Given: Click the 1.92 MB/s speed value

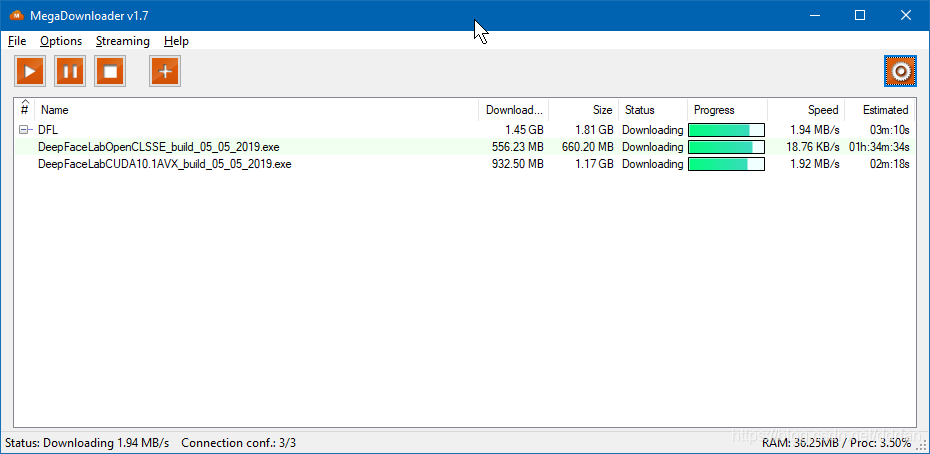Looking at the screenshot, I should click(x=815, y=164).
